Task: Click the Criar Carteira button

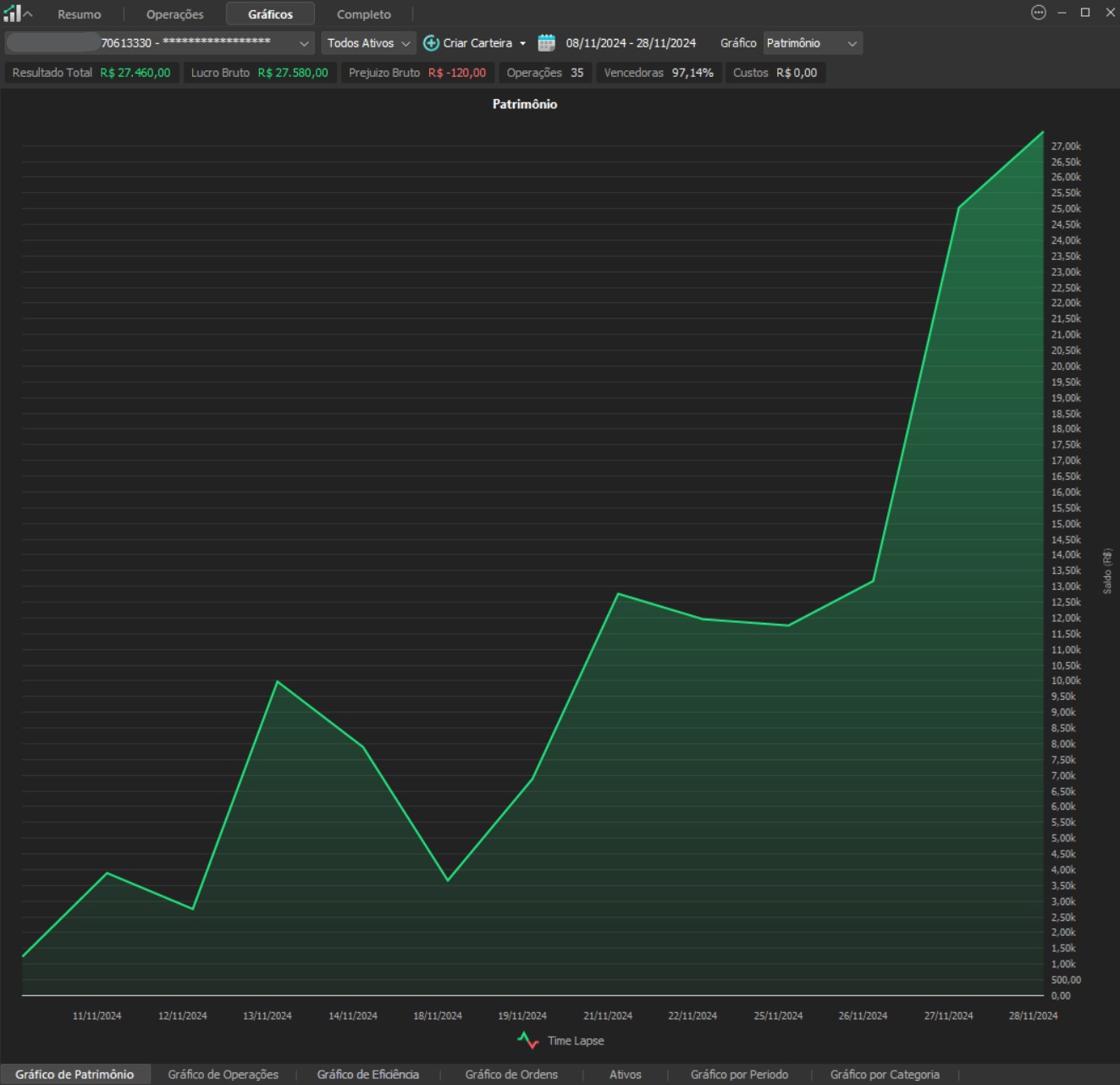Action: [x=477, y=43]
